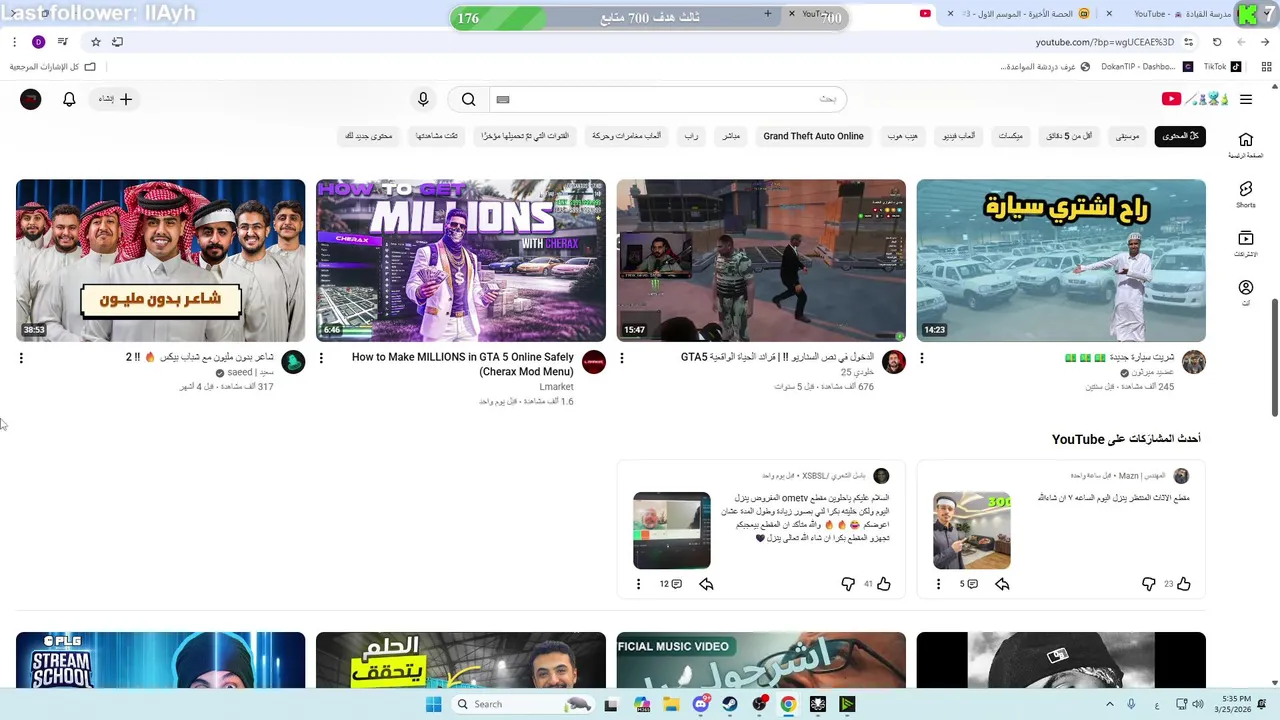The image size is (1280, 720).
Task: Open options for 'شاعر بدون مليون' video
Action: tap(21, 357)
